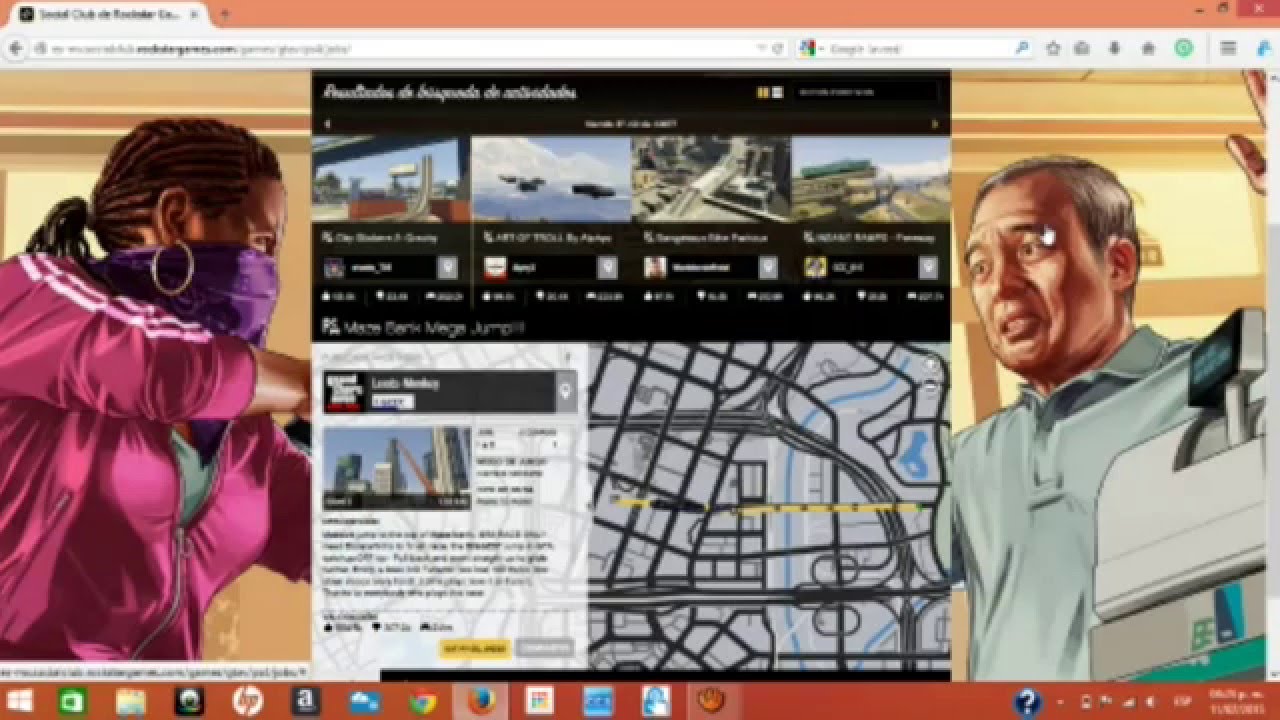The width and height of the screenshot is (1280, 720).
Task: Open the Windows Start button
Action: [19, 701]
